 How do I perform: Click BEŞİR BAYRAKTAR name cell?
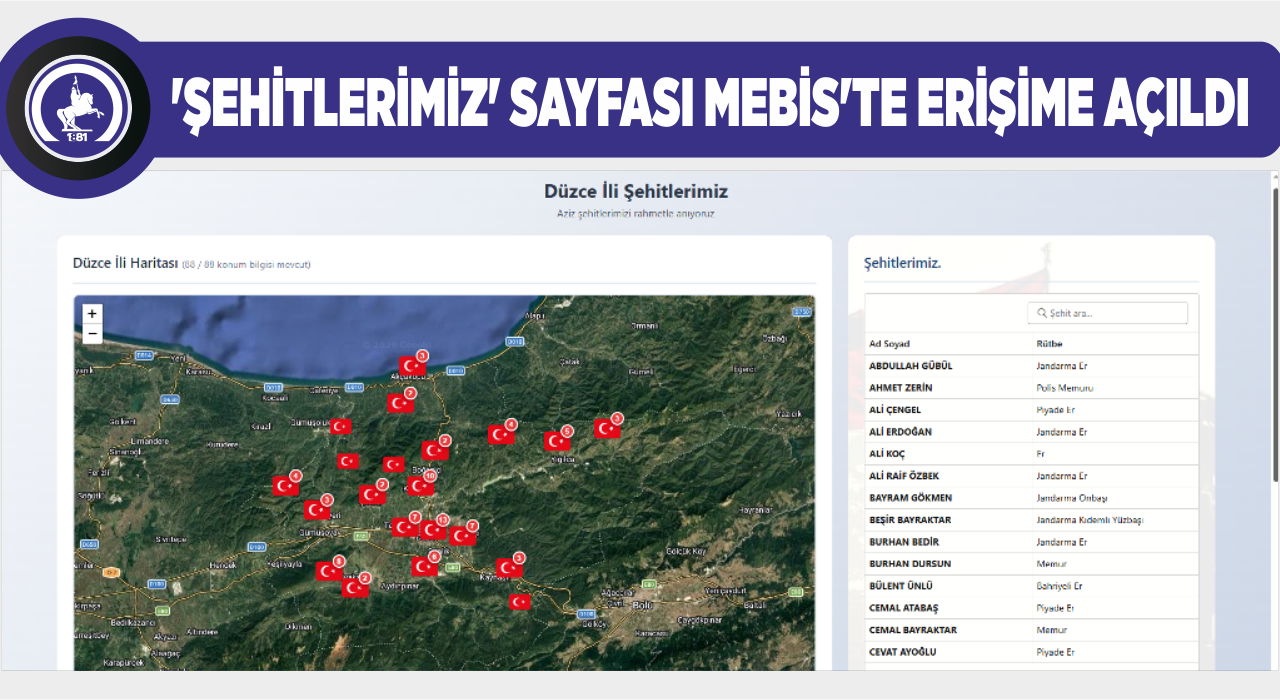910,520
